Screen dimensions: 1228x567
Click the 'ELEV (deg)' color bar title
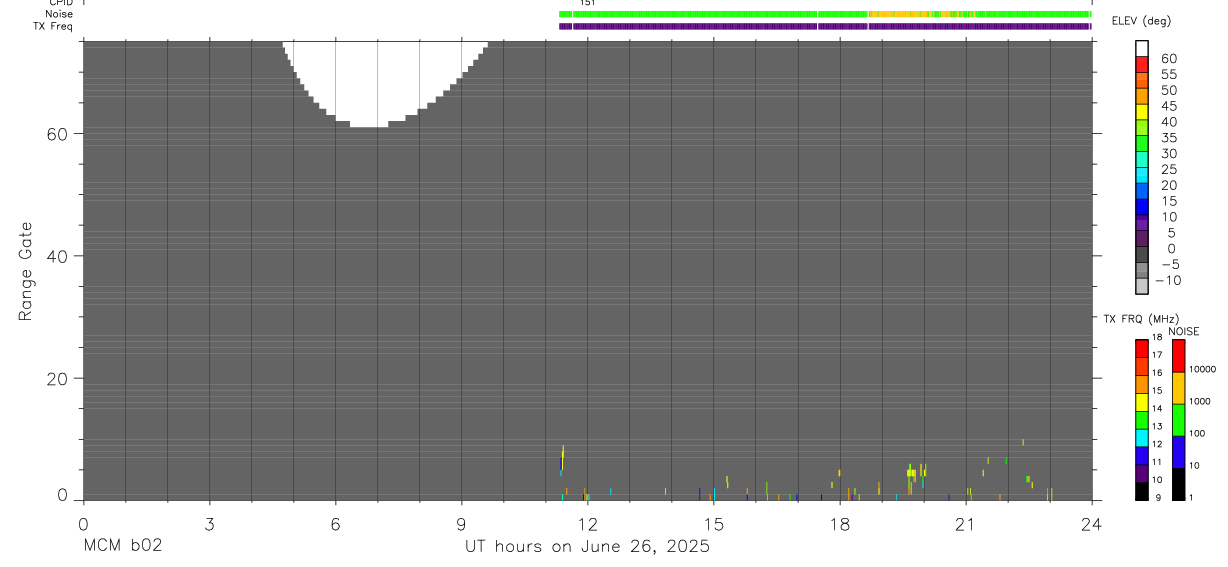pyautogui.click(x=1141, y=21)
